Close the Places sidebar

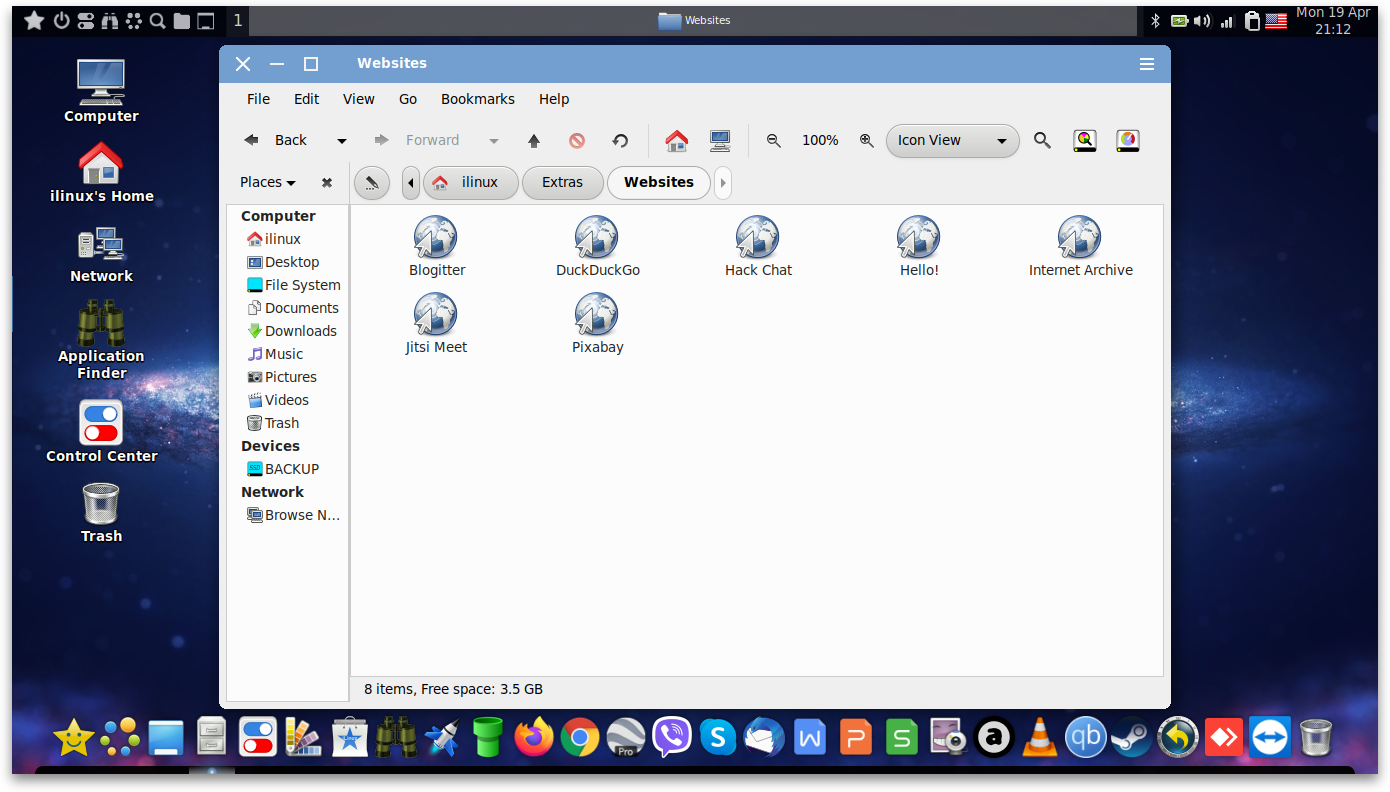click(326, 183)
